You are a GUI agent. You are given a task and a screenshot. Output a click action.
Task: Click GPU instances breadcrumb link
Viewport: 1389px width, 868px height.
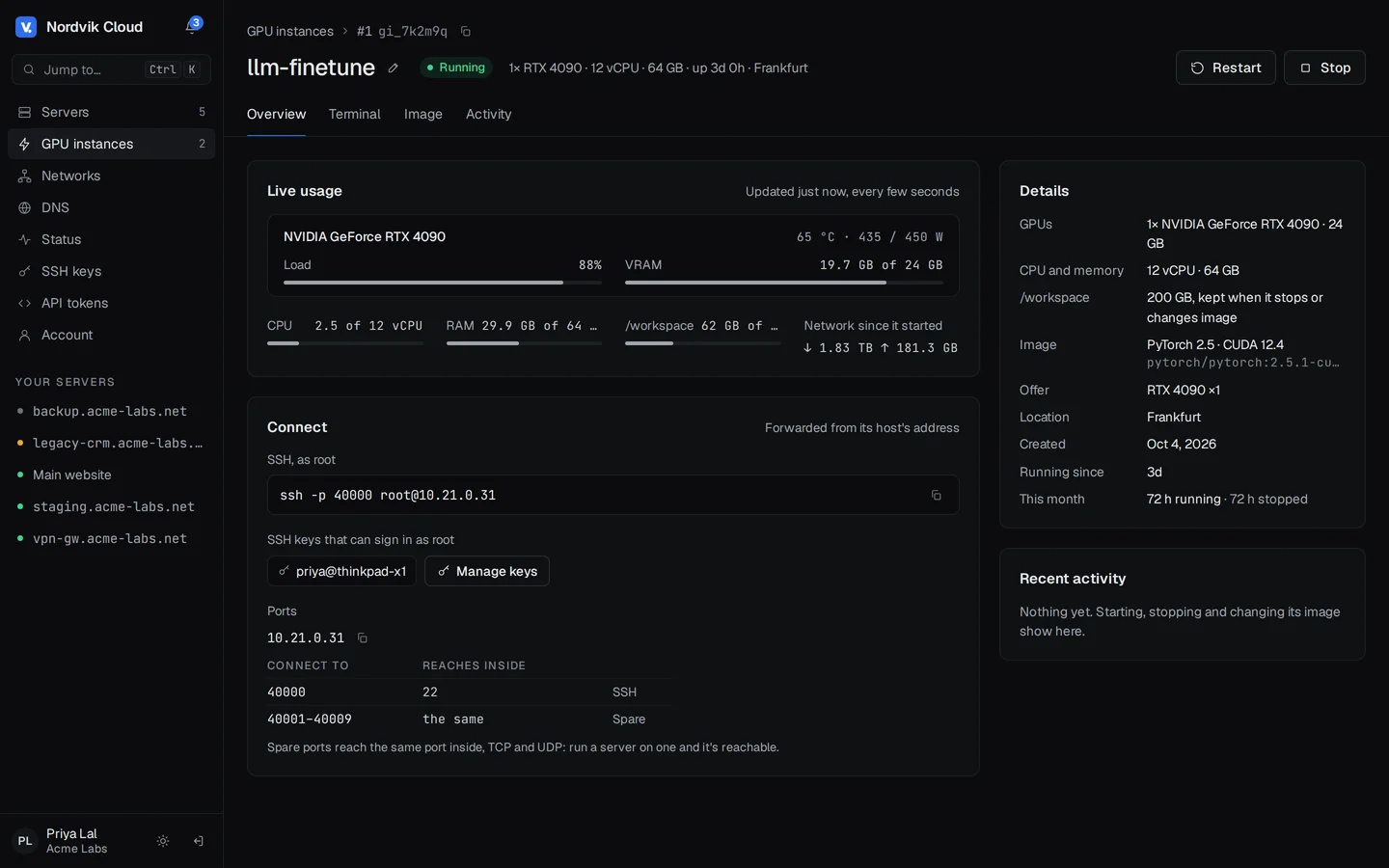click(x=290, y=31)
